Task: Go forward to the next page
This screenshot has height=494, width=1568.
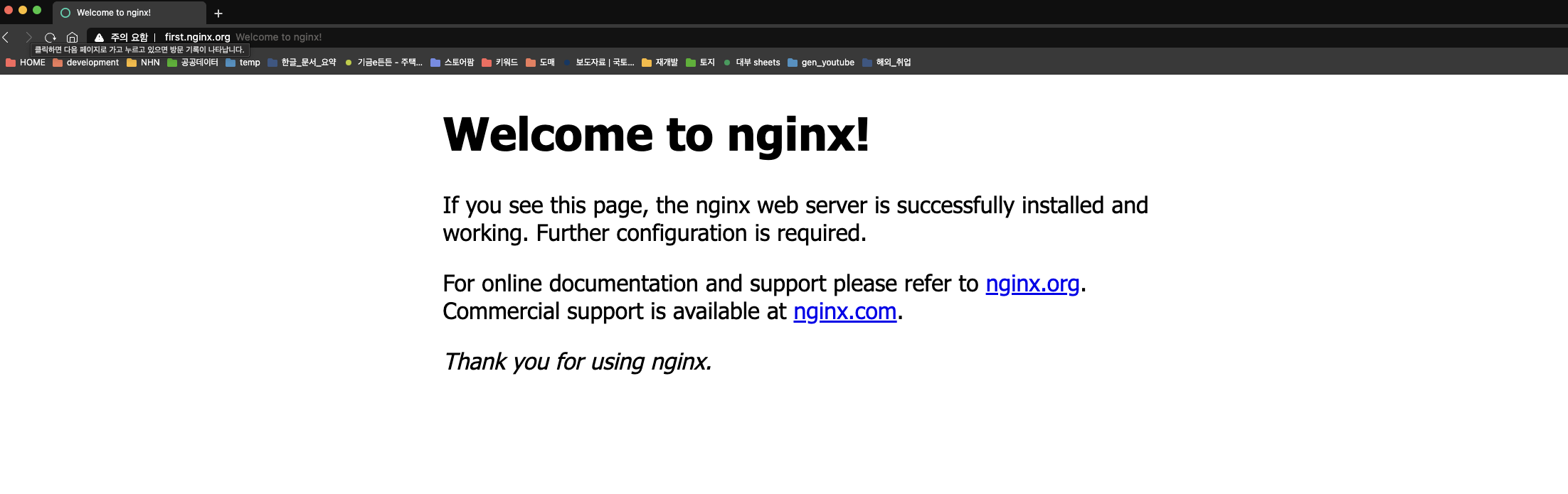Action: pos(28,37)
